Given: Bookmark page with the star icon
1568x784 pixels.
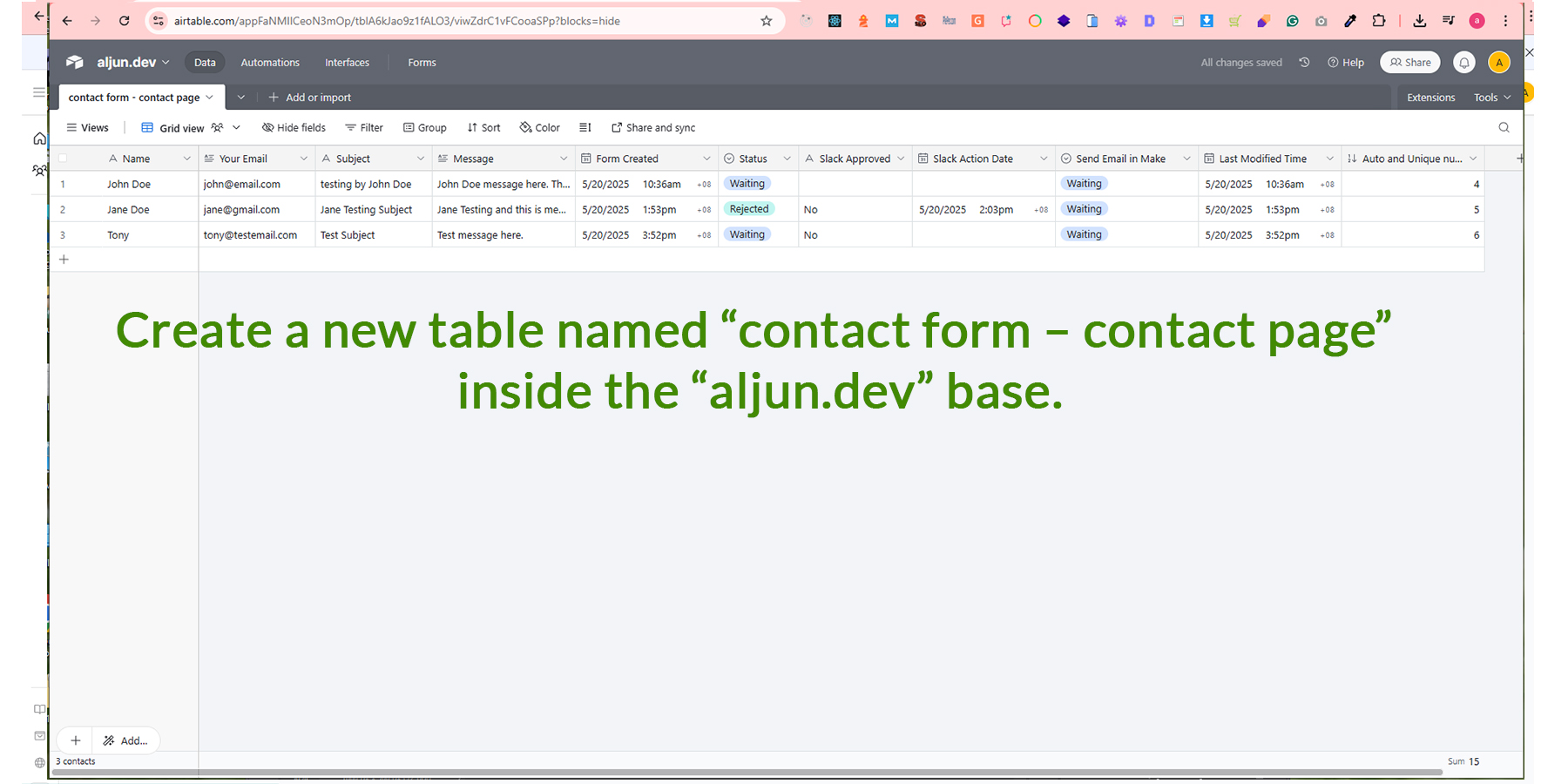Looking at the screenshot, I should (x=767, y=21).
